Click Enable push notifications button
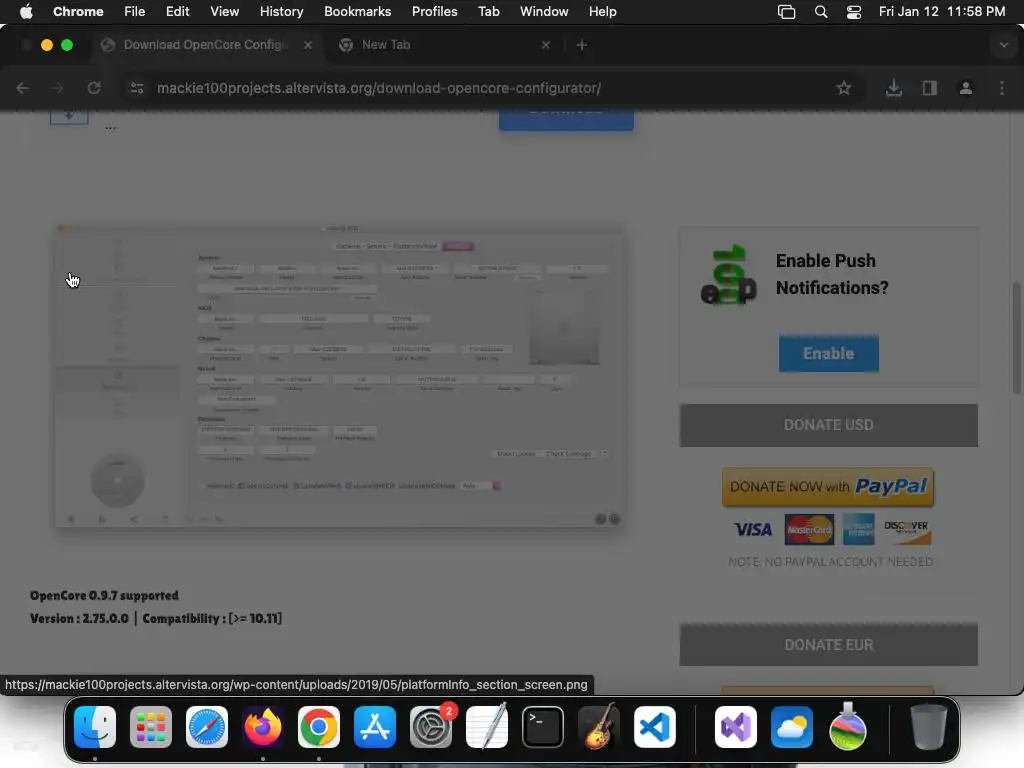This screenshot has height=768, width=1024. point(828,353)
